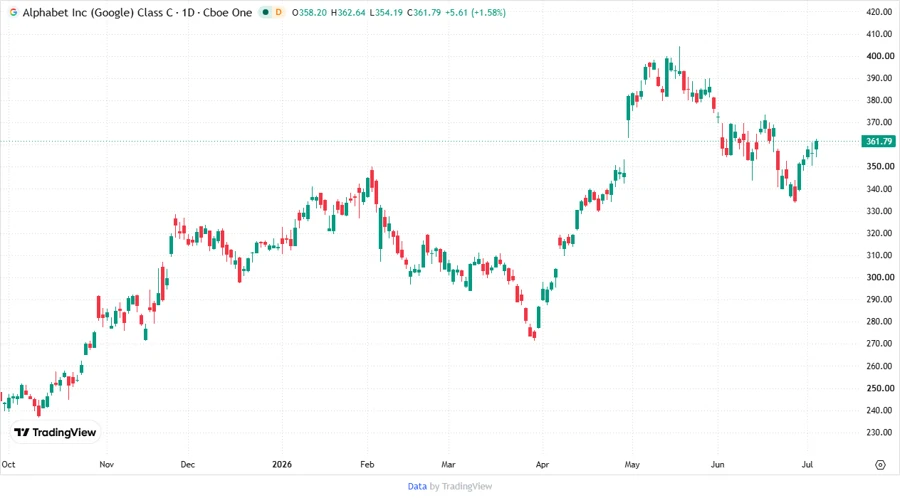Click the Google logo icon beside symbol name
The image size is (900, 498).
point(13,12)
